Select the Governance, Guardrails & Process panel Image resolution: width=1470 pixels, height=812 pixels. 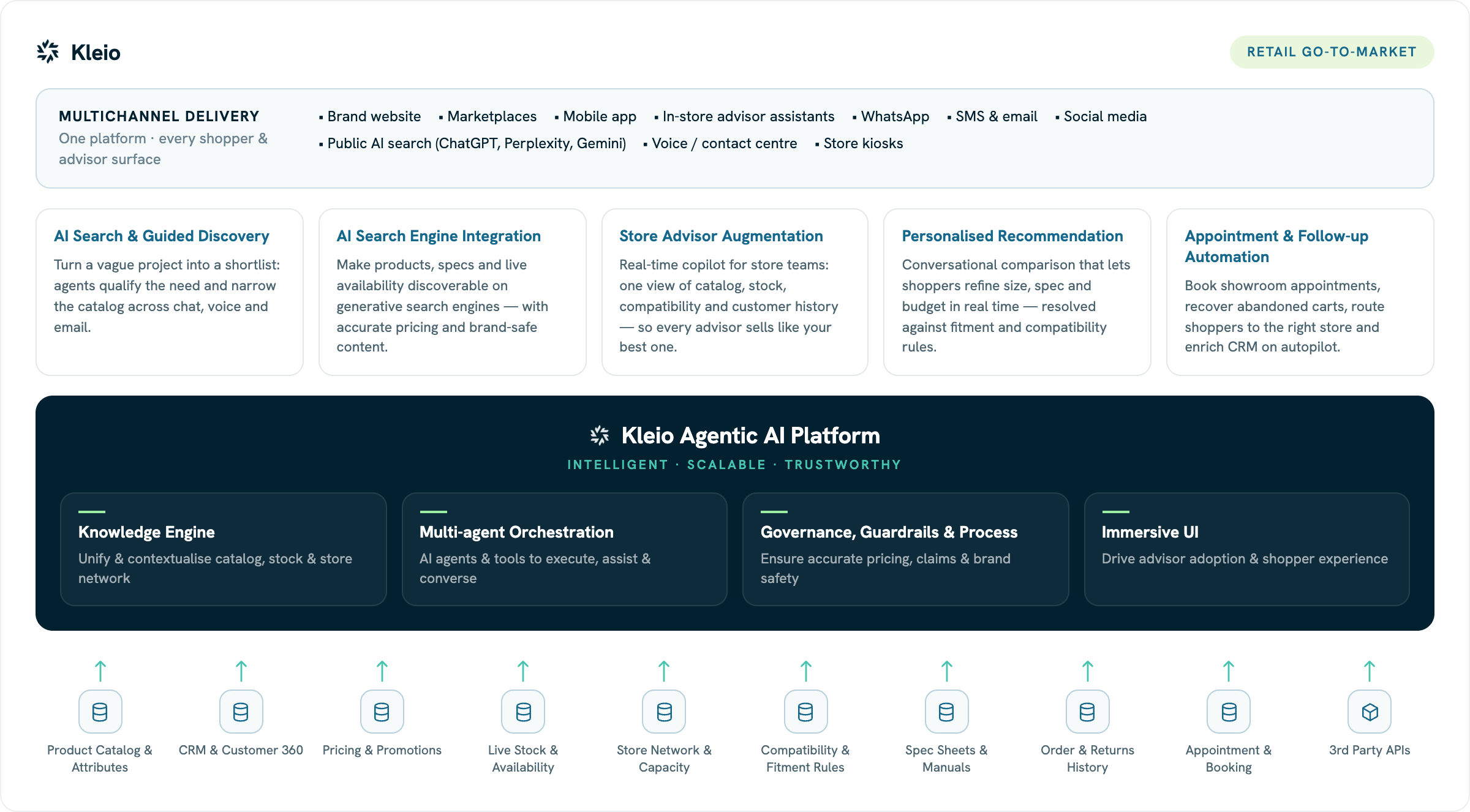[906, 549]
